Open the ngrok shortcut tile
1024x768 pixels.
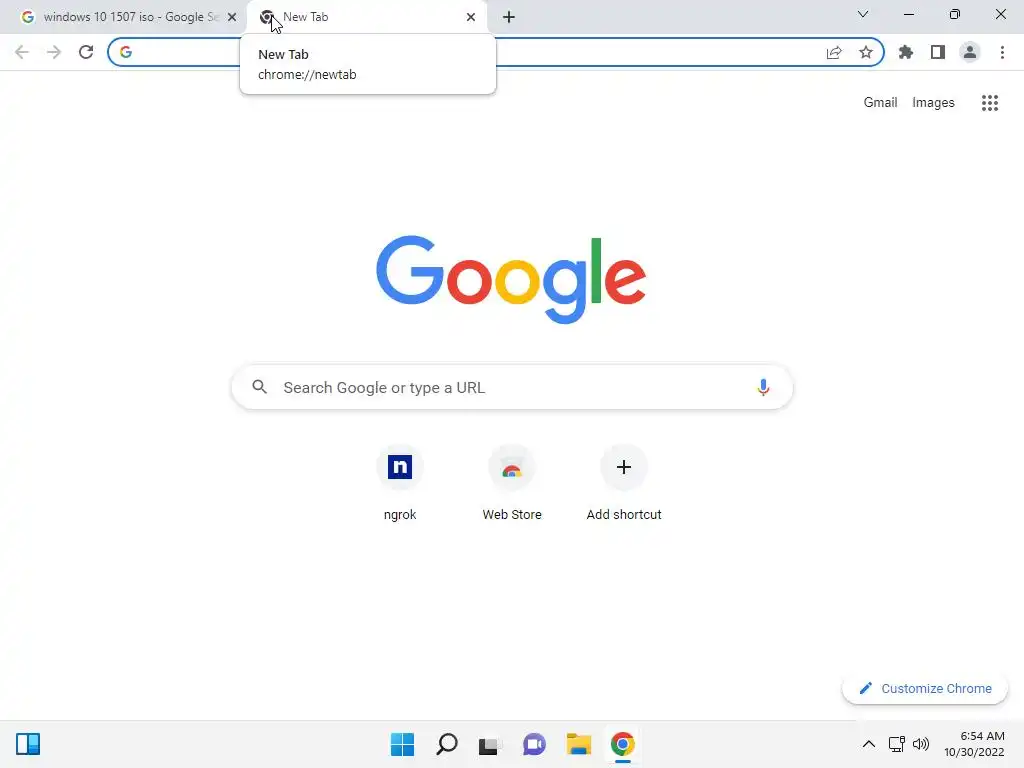[400, 483]
